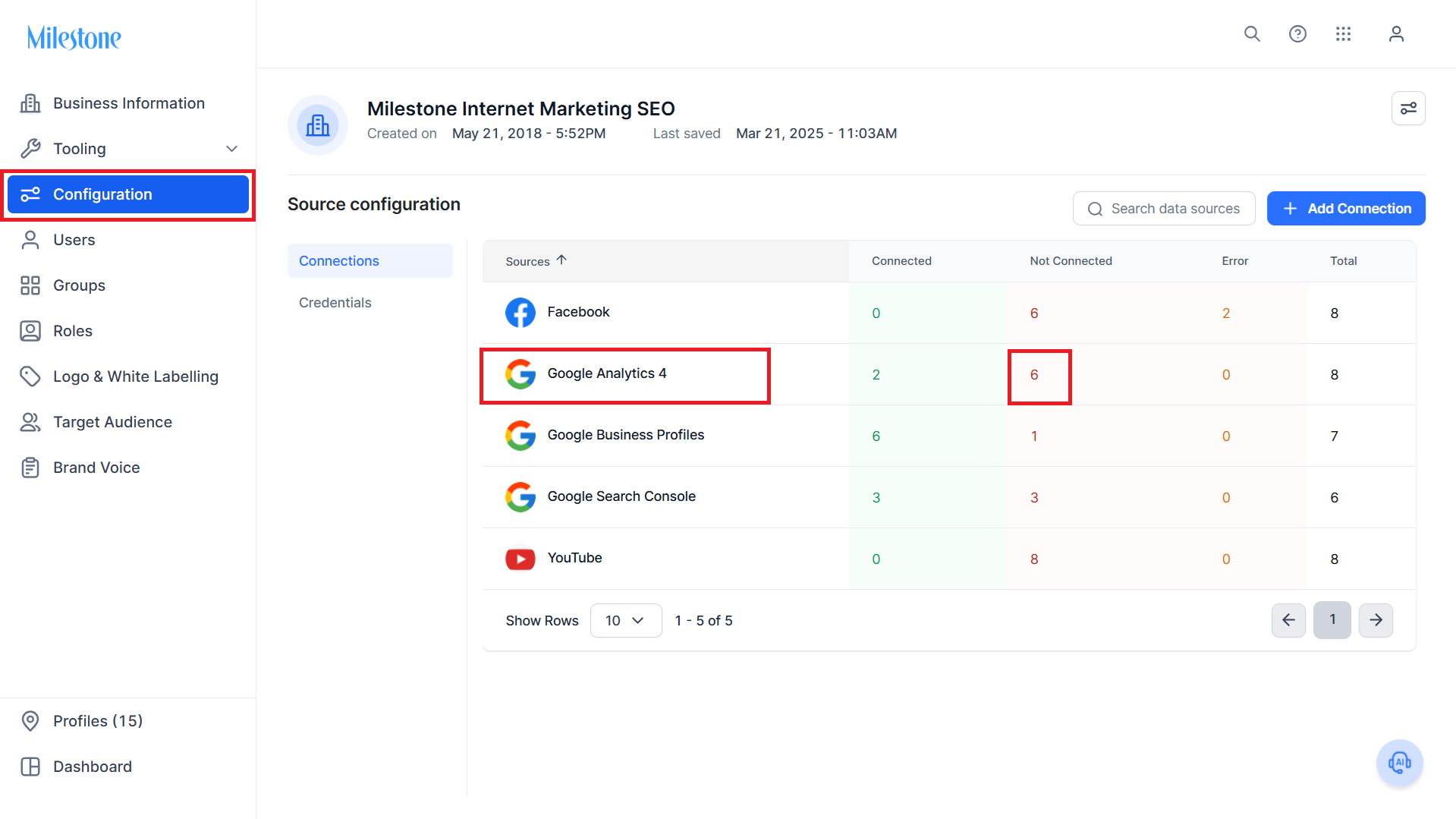Switch to the Connections tab

[x=370, y=260]
